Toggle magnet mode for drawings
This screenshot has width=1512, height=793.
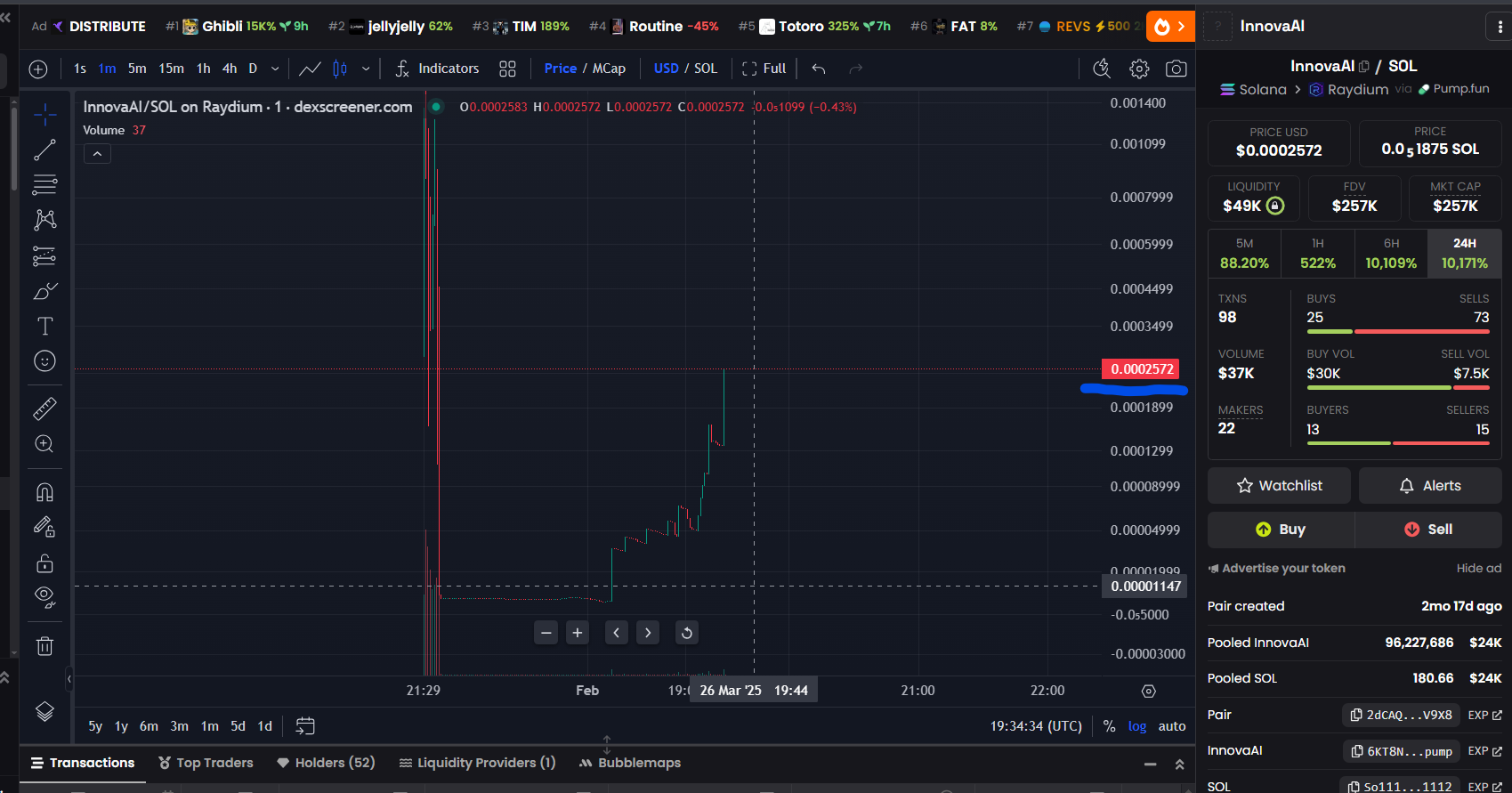click(x=44, y=492)
